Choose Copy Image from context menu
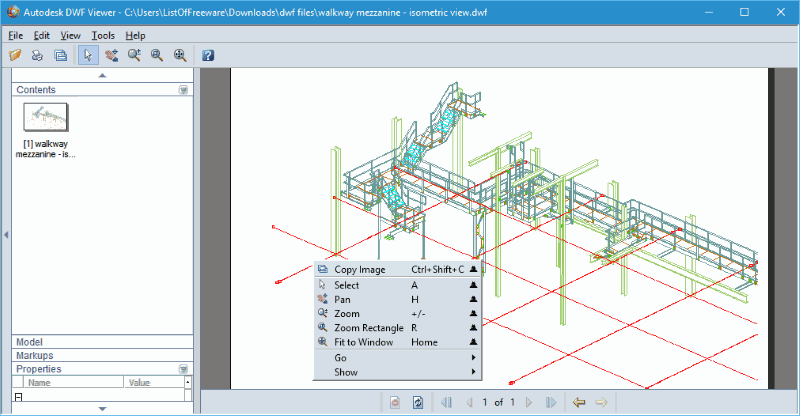This screenshot has height=416, width=800. coord(397,269)
